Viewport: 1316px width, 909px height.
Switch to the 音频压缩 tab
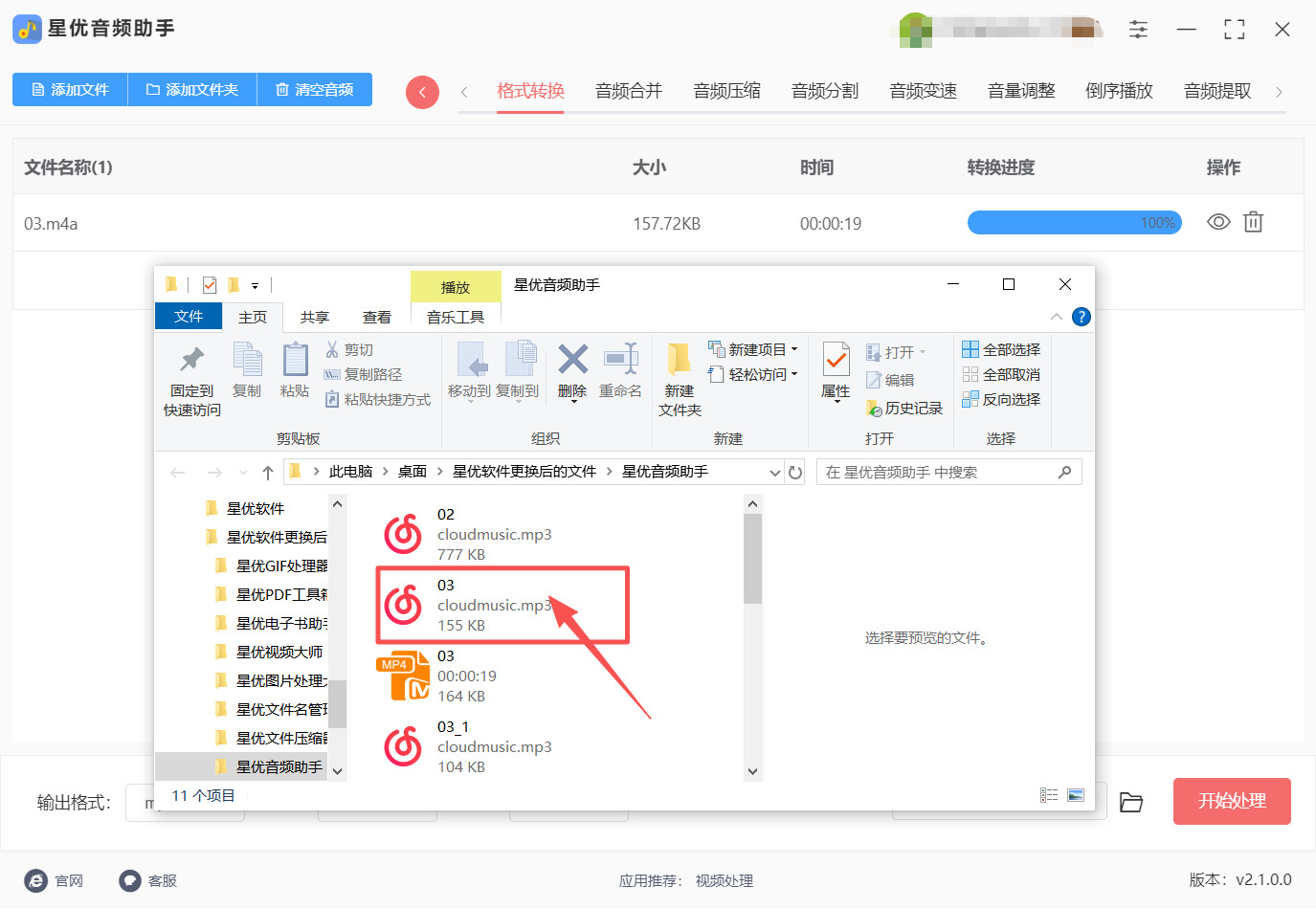click(x=727, y=92)
